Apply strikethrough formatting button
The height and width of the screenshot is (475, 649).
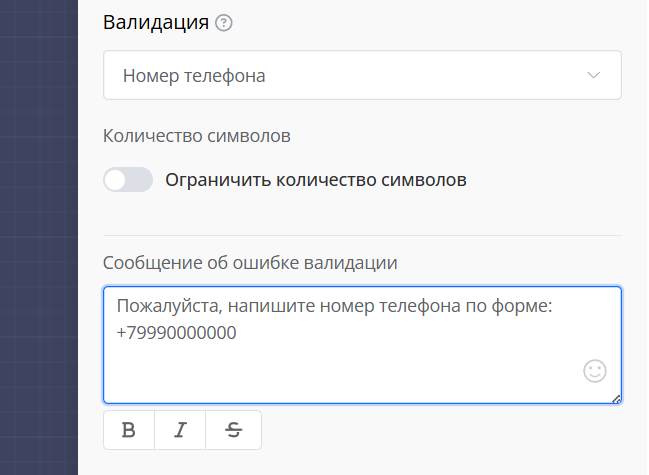234,430
